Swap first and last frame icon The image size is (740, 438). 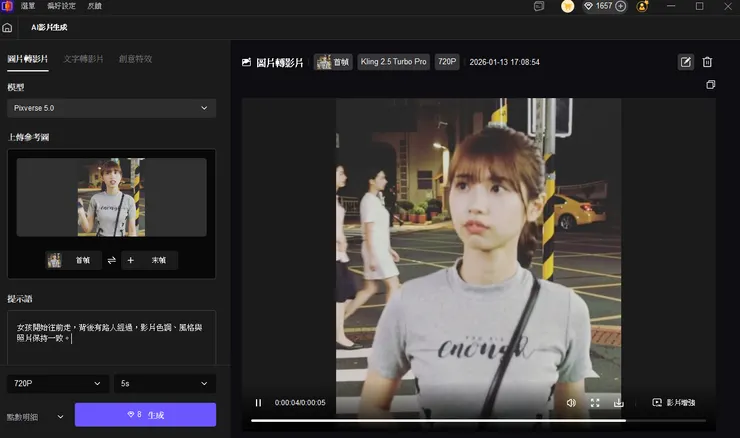(x=111, y=260)
